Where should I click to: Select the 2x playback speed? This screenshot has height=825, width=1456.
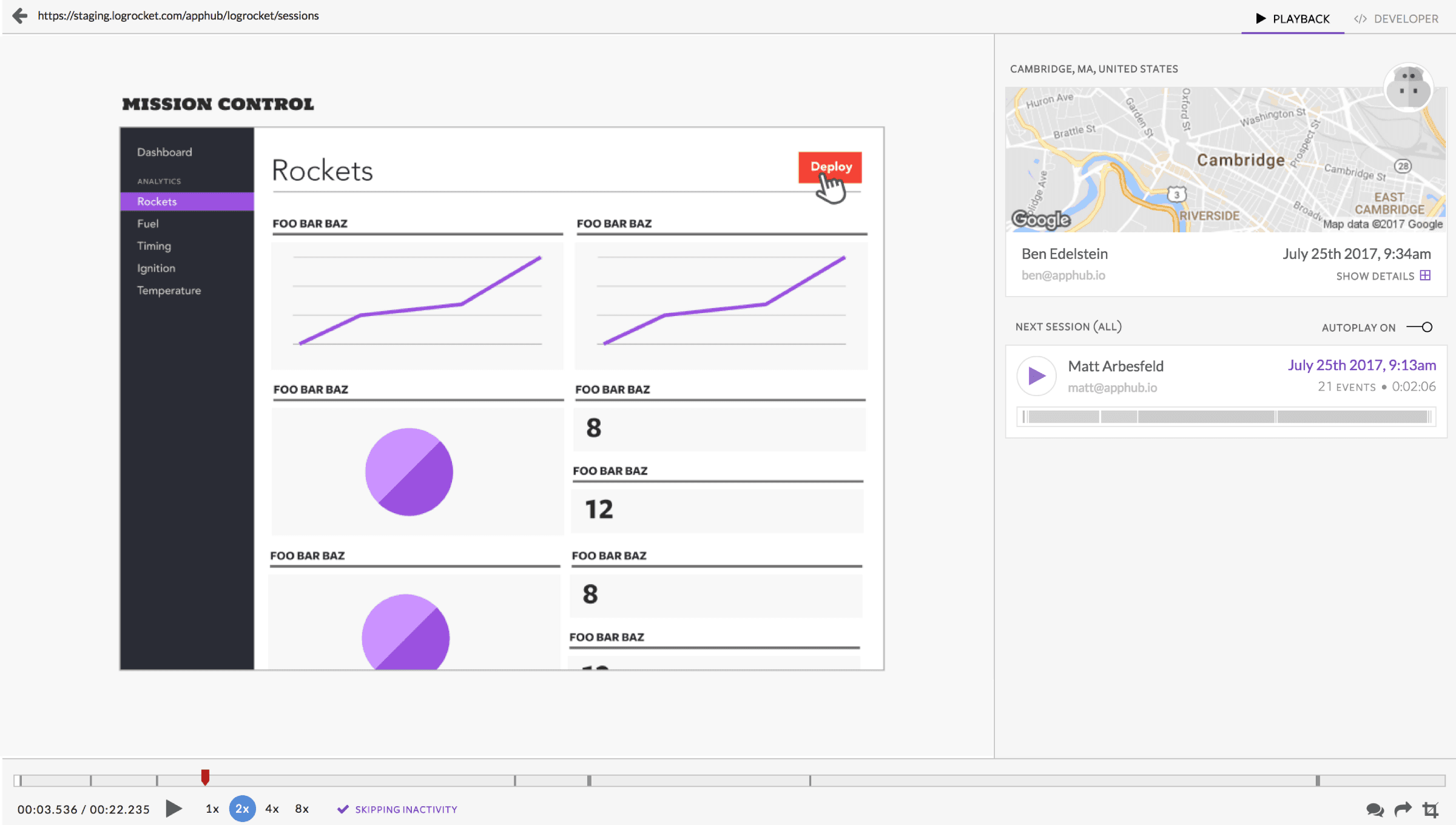tap(242, 809)
